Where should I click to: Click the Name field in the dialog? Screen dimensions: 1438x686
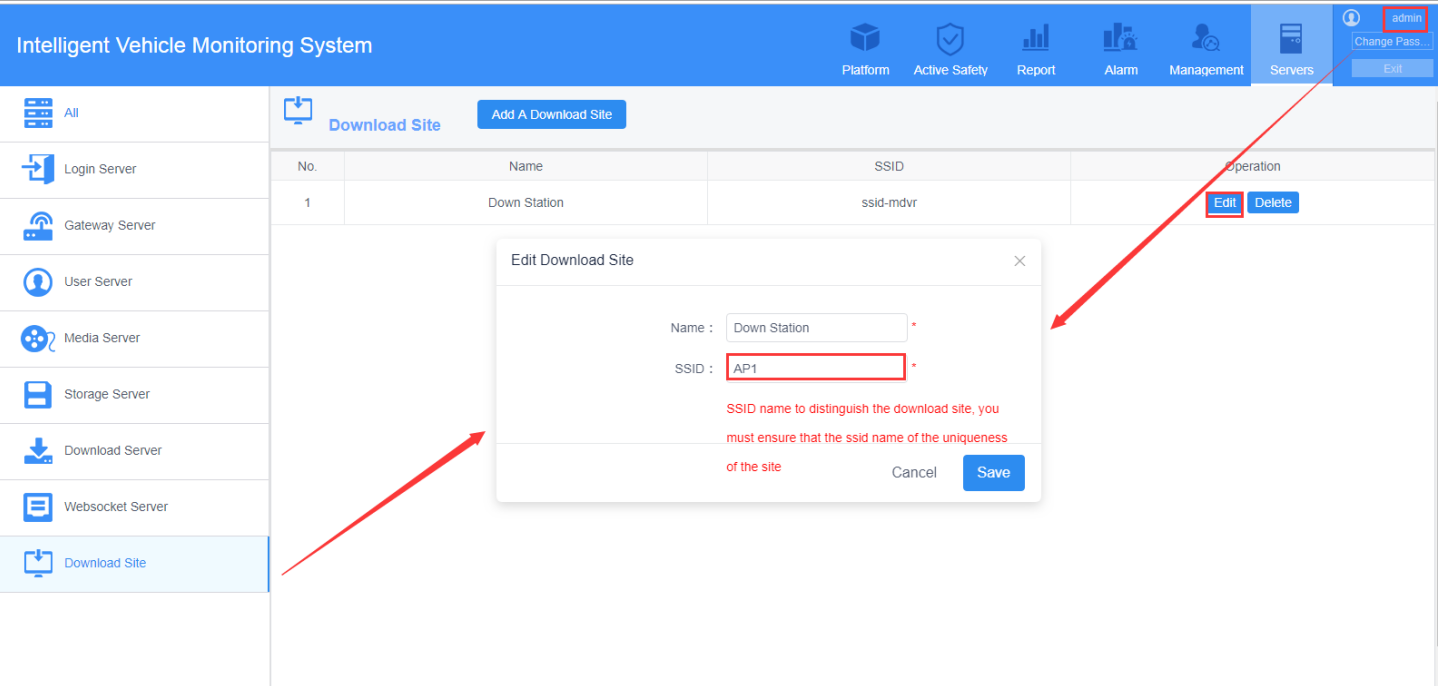coord(816,327)
